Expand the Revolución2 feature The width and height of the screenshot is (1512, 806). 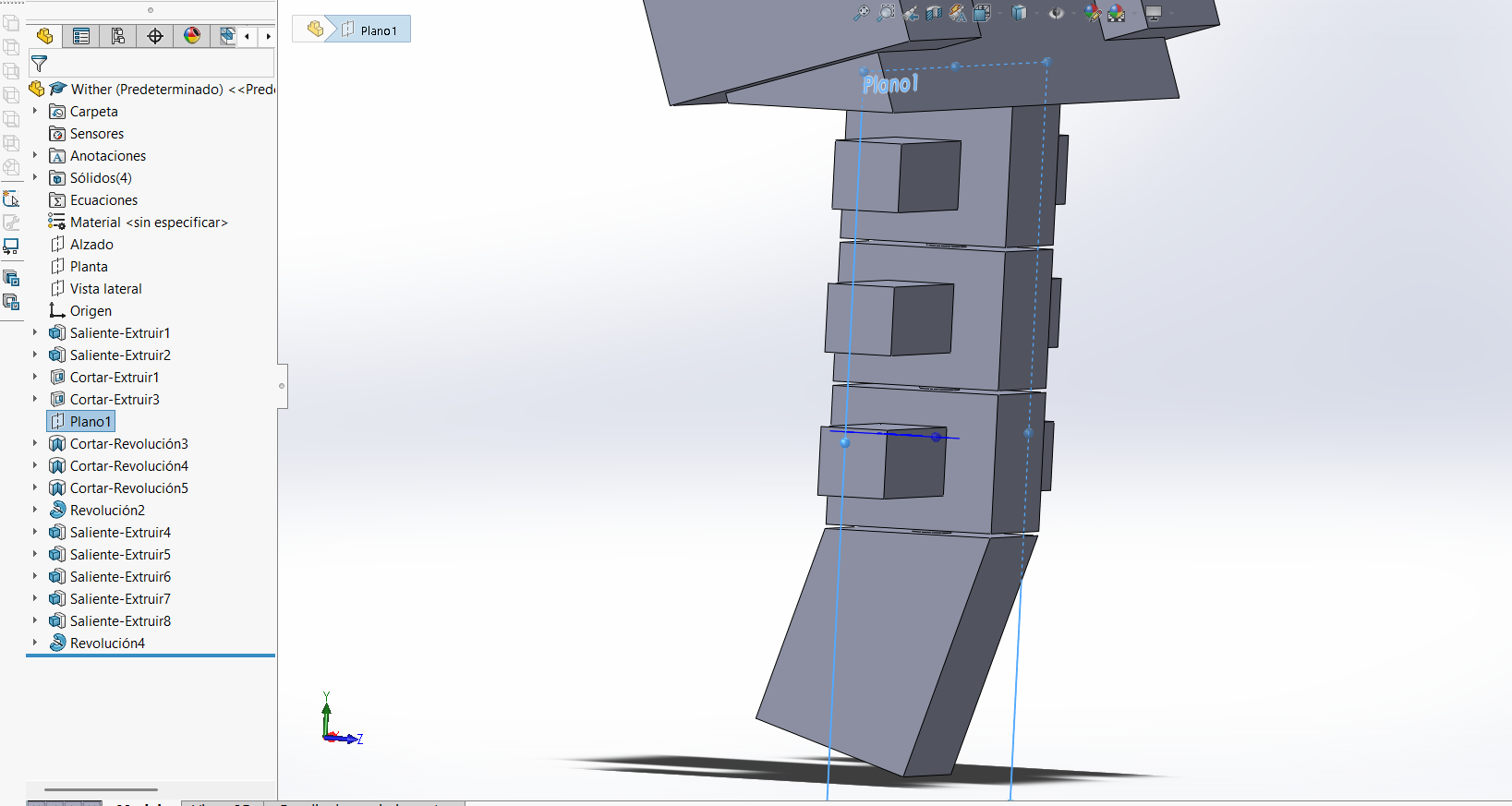pos(35,510)
